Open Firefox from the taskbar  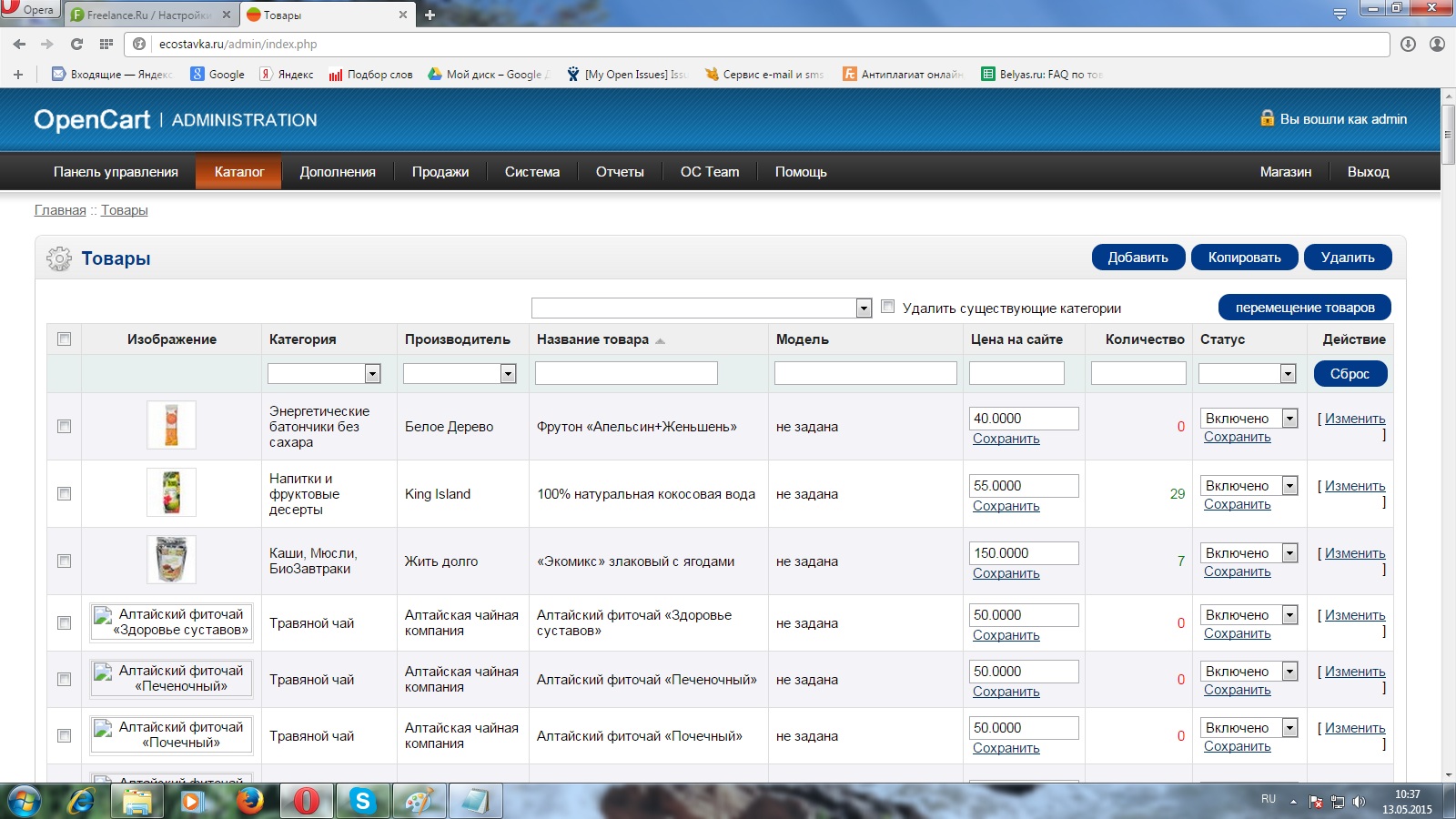pos(248,801)
